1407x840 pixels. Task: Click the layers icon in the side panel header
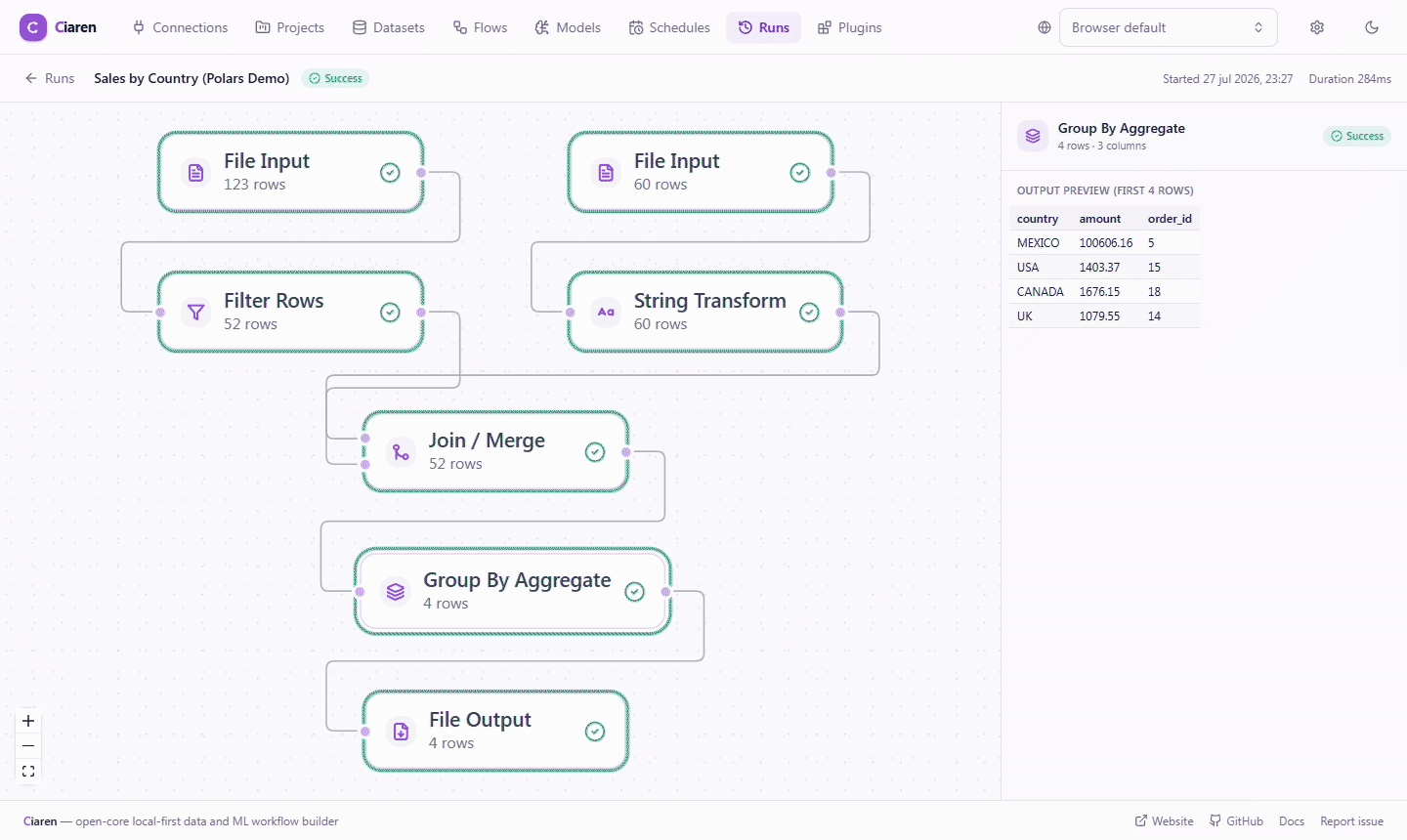(1033, 136)
